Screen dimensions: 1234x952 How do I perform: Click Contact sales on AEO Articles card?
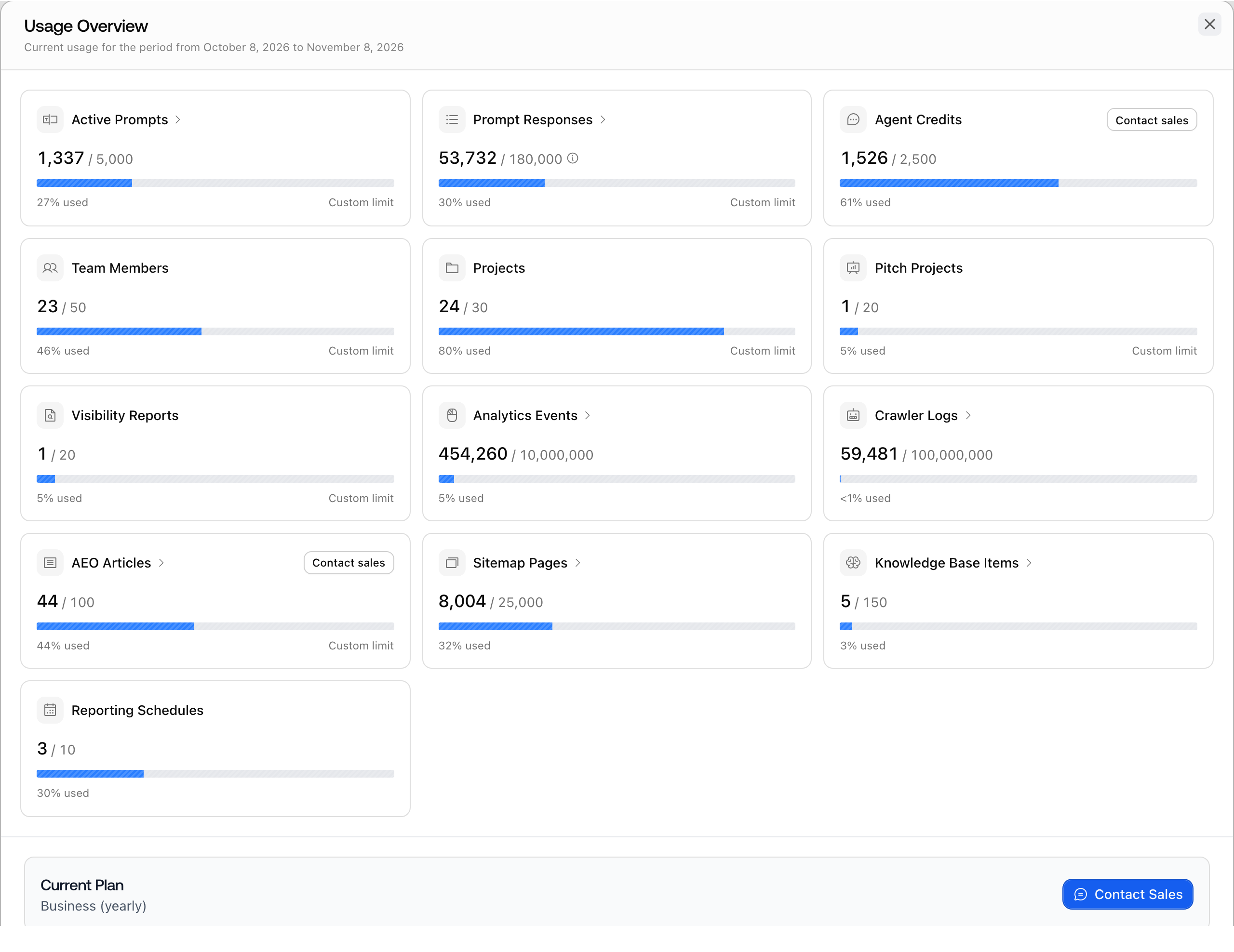point(349,563)
